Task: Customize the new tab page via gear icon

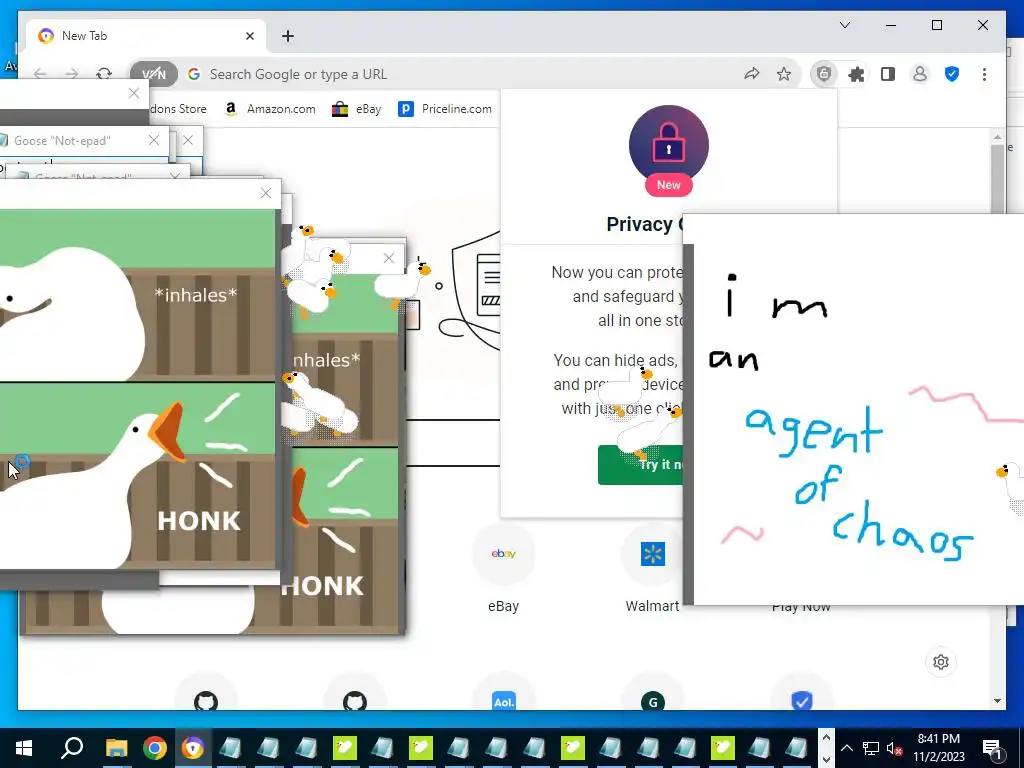Action: point(941,662)
